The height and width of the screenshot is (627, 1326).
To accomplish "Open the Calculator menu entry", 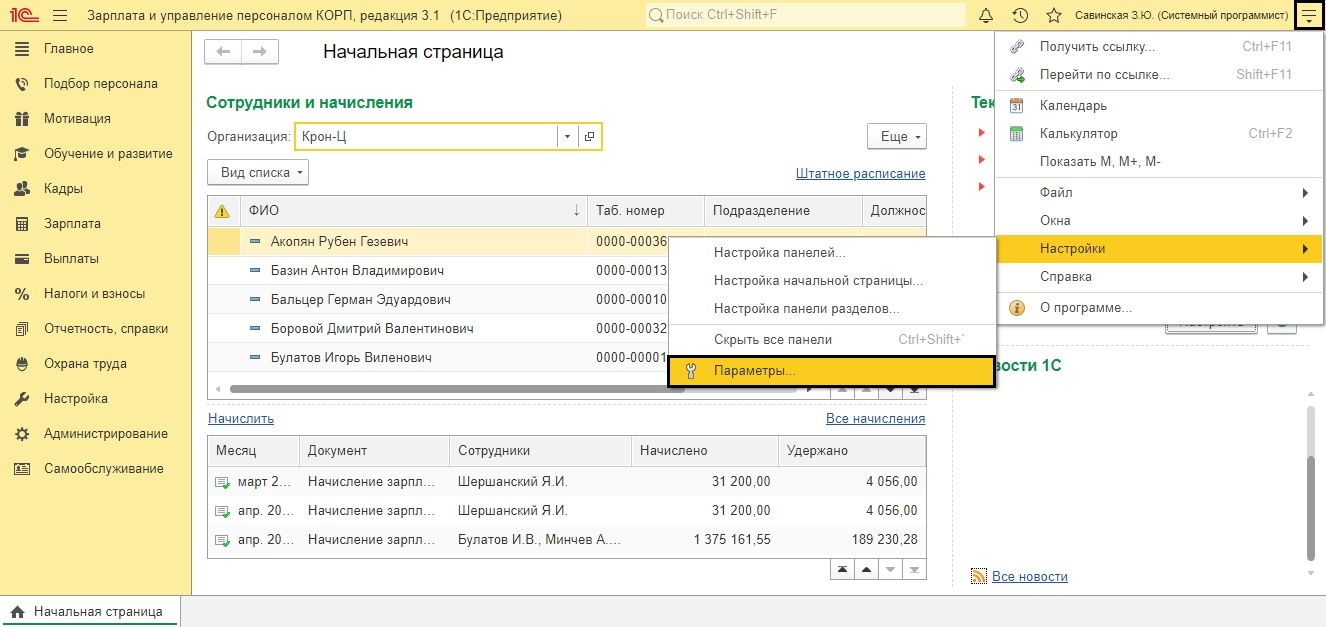I will [x=1078, y=133].
